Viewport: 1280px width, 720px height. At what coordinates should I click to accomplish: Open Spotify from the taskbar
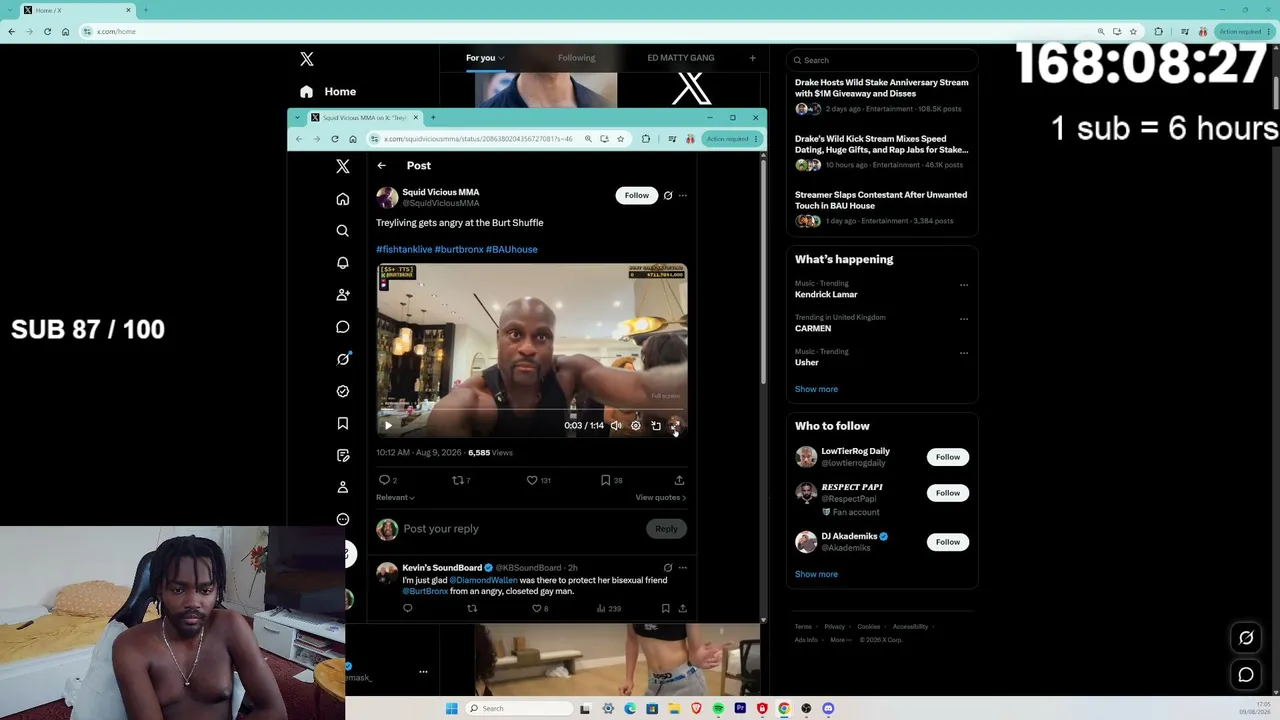click(718, 708)
